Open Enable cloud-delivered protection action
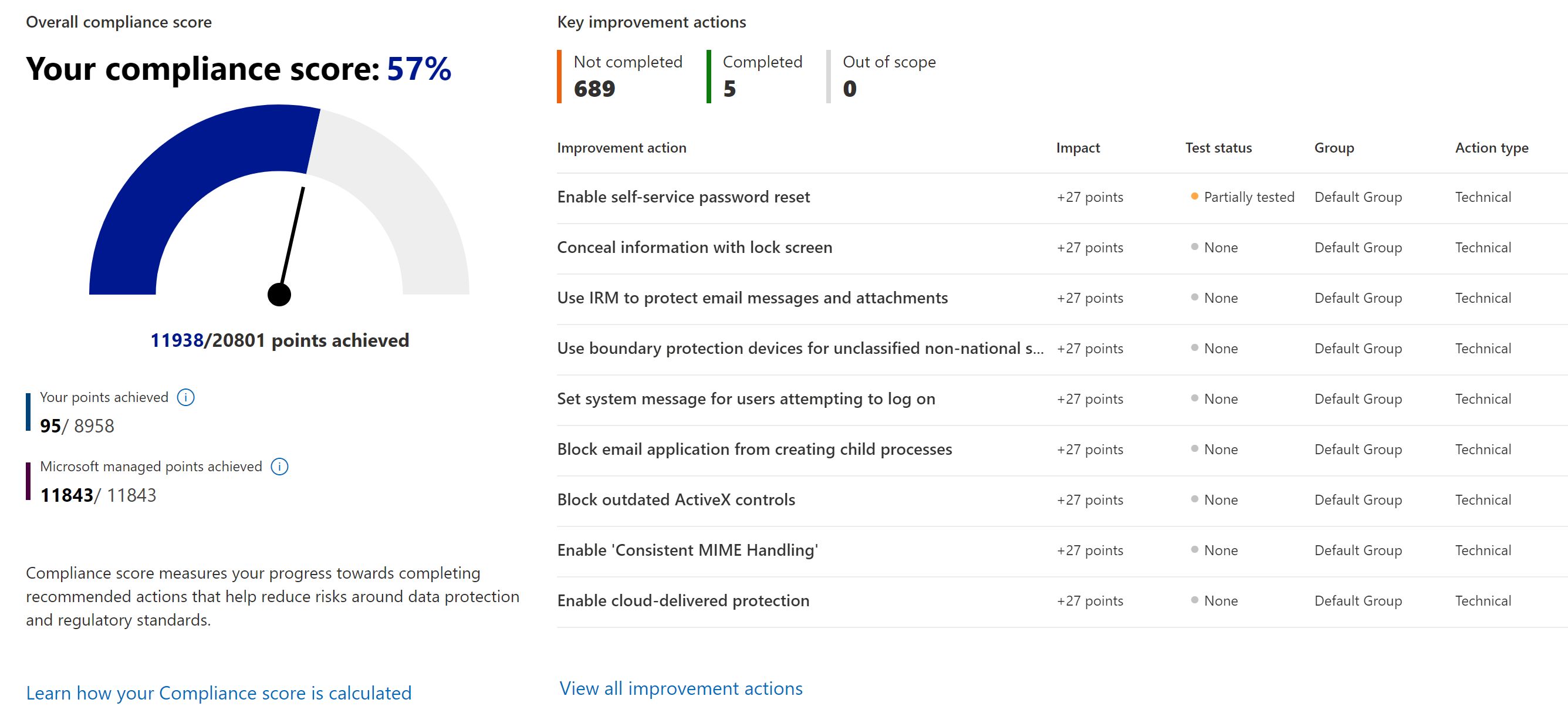The image size is (1568, 723). pyautogui.click(x=683, y=602)
